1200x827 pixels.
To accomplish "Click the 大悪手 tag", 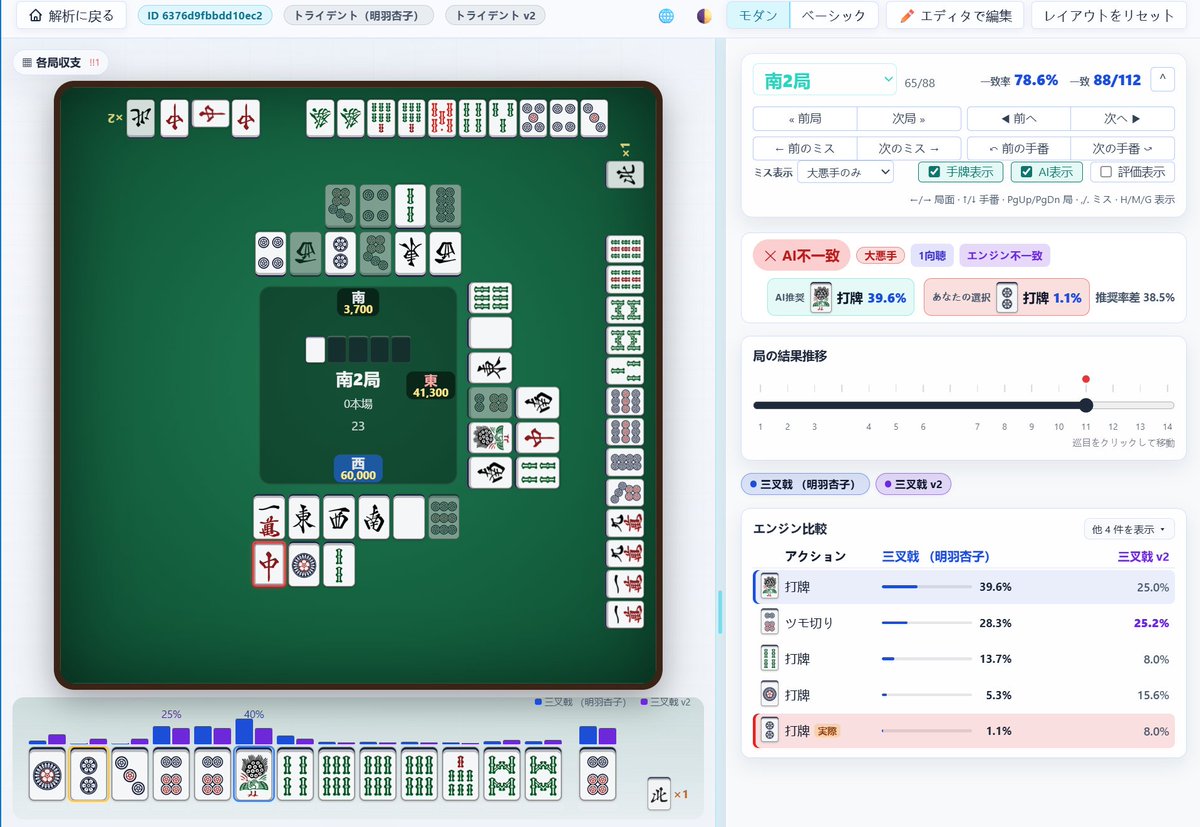I will [880, 256].
